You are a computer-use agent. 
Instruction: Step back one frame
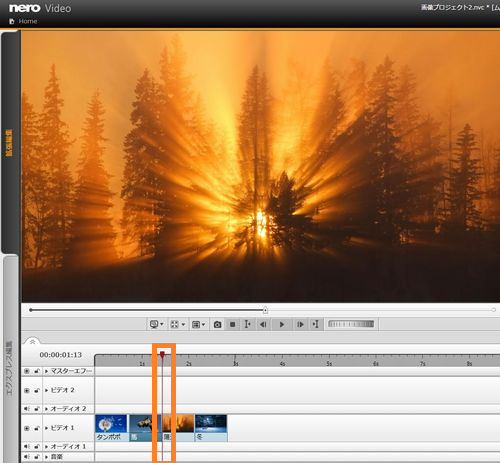(x=263, y=324)
